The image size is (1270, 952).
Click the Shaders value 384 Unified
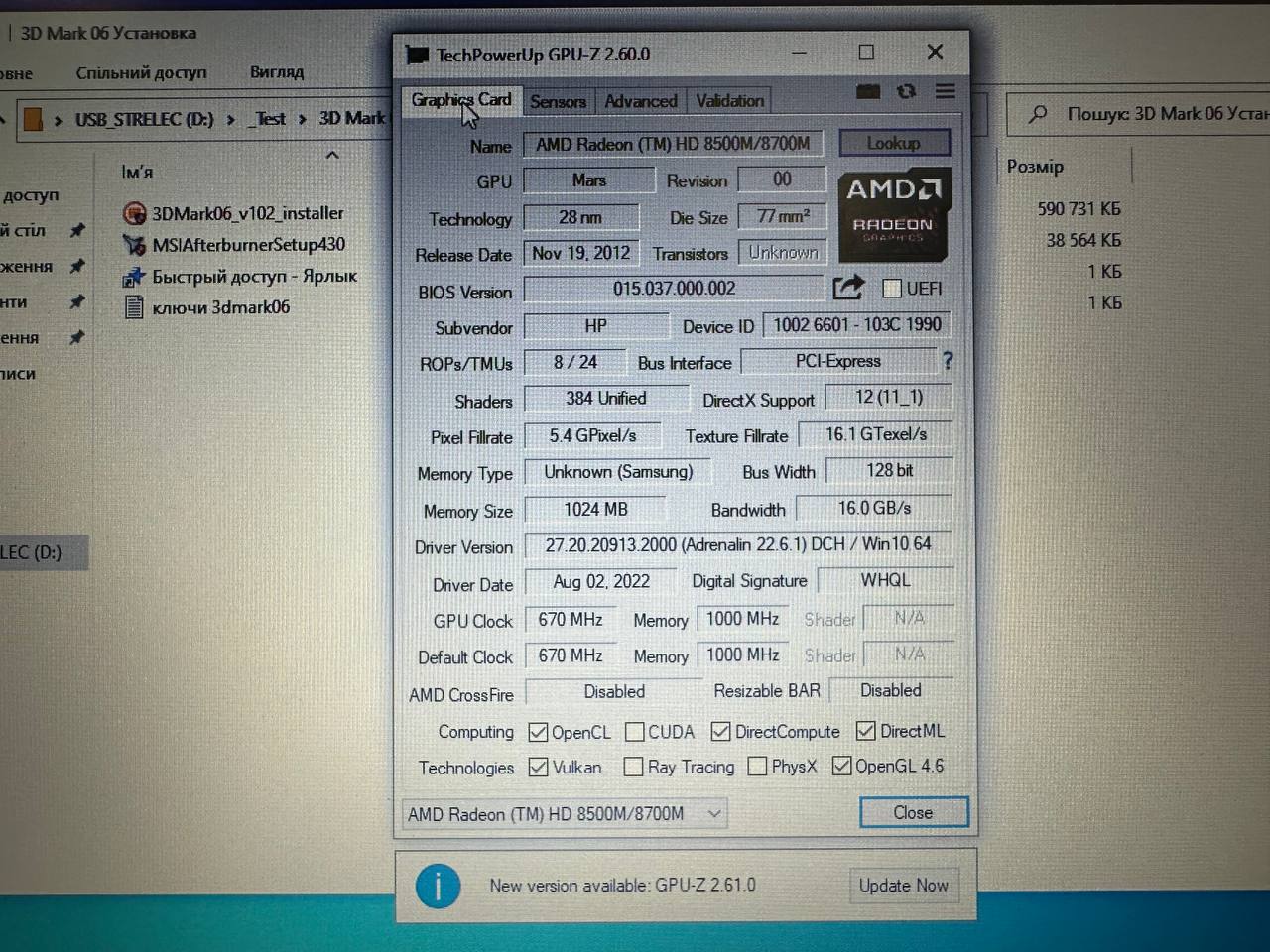coord(605,399)
